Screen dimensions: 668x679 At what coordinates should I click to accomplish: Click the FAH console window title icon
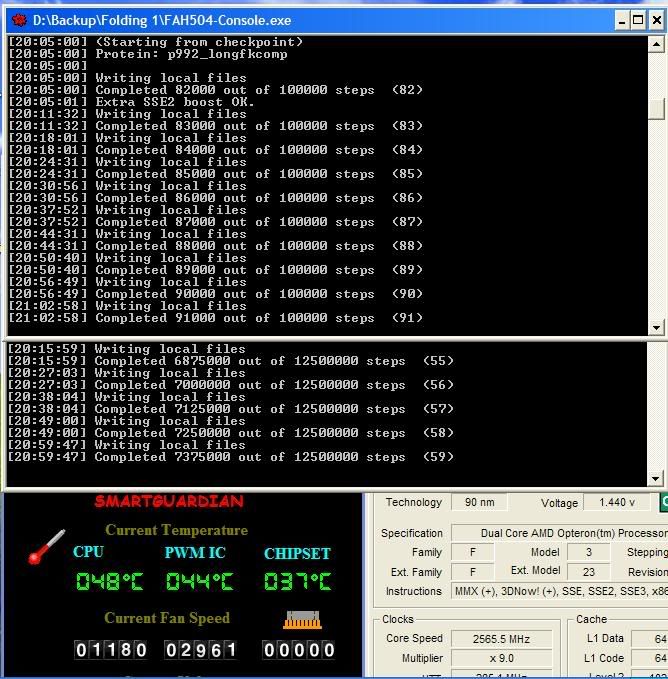19,20
